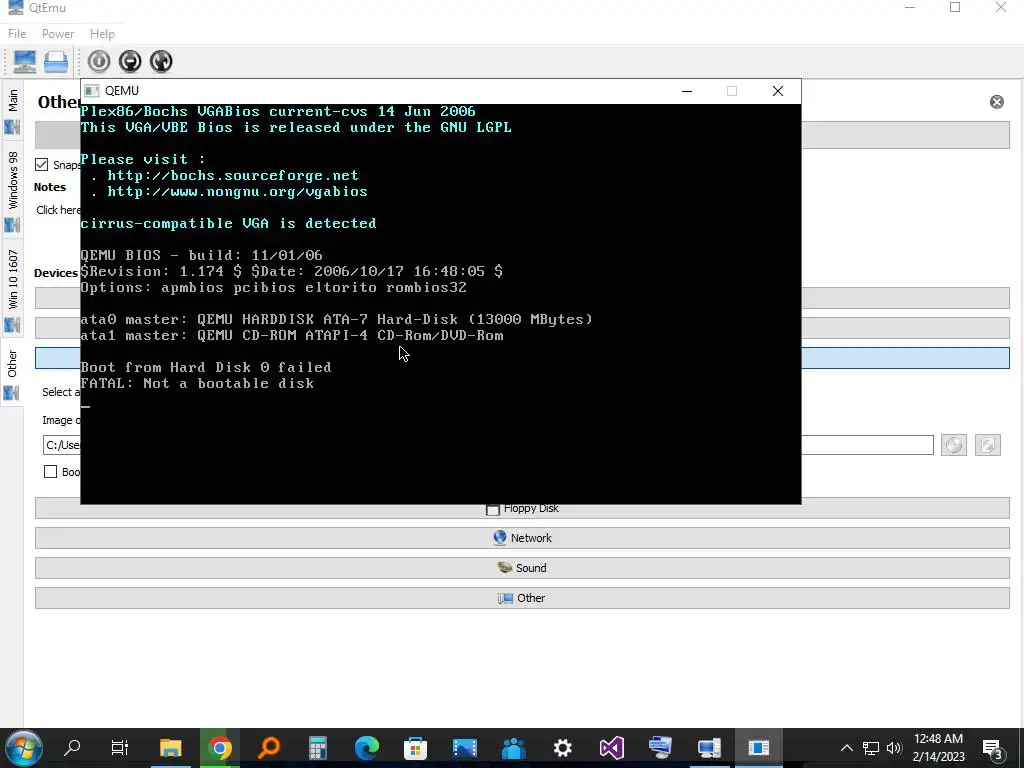The width and height of the screenshot is (1024, 768).
Task: Open Settings gear from taskbar
Action: [x=562, y=748]
